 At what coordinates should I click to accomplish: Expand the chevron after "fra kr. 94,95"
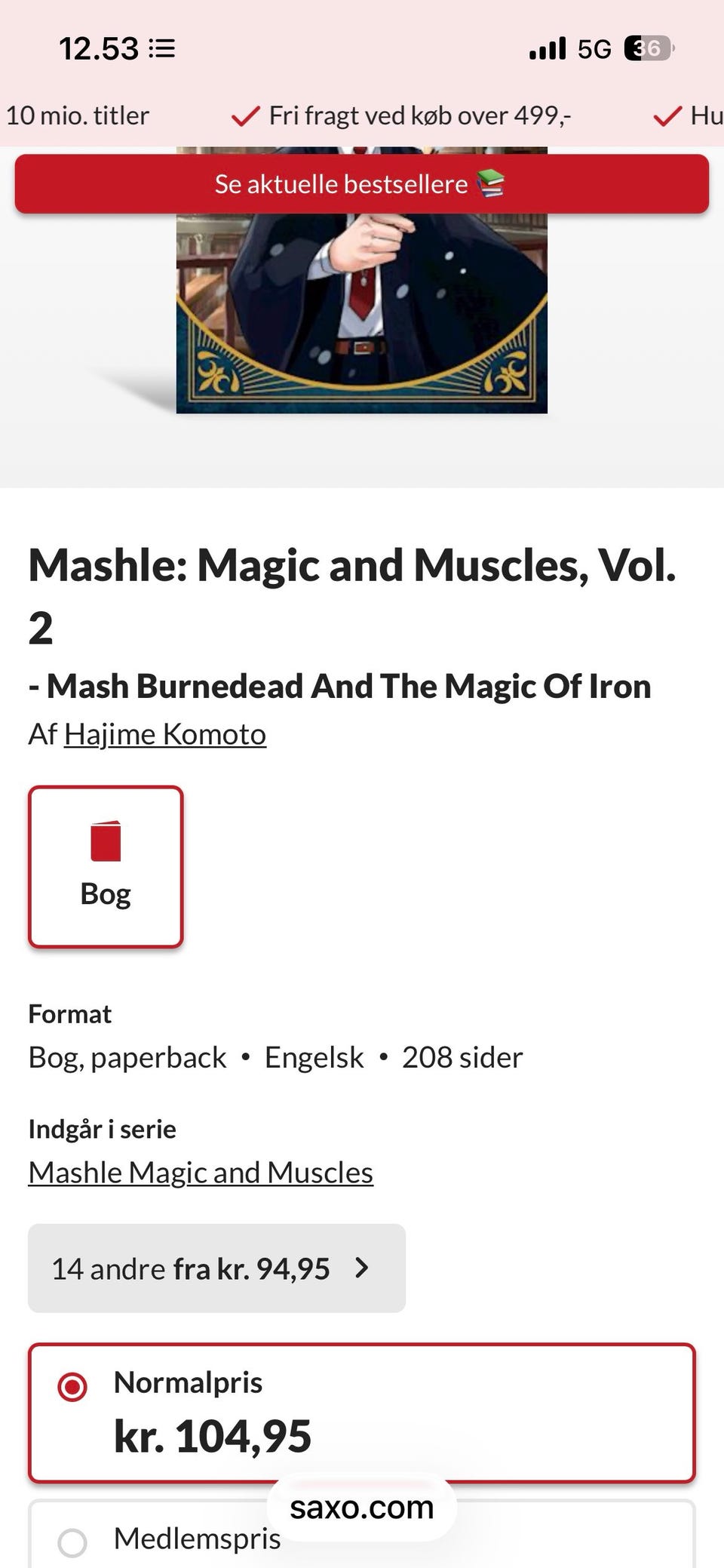(362, 1268)
